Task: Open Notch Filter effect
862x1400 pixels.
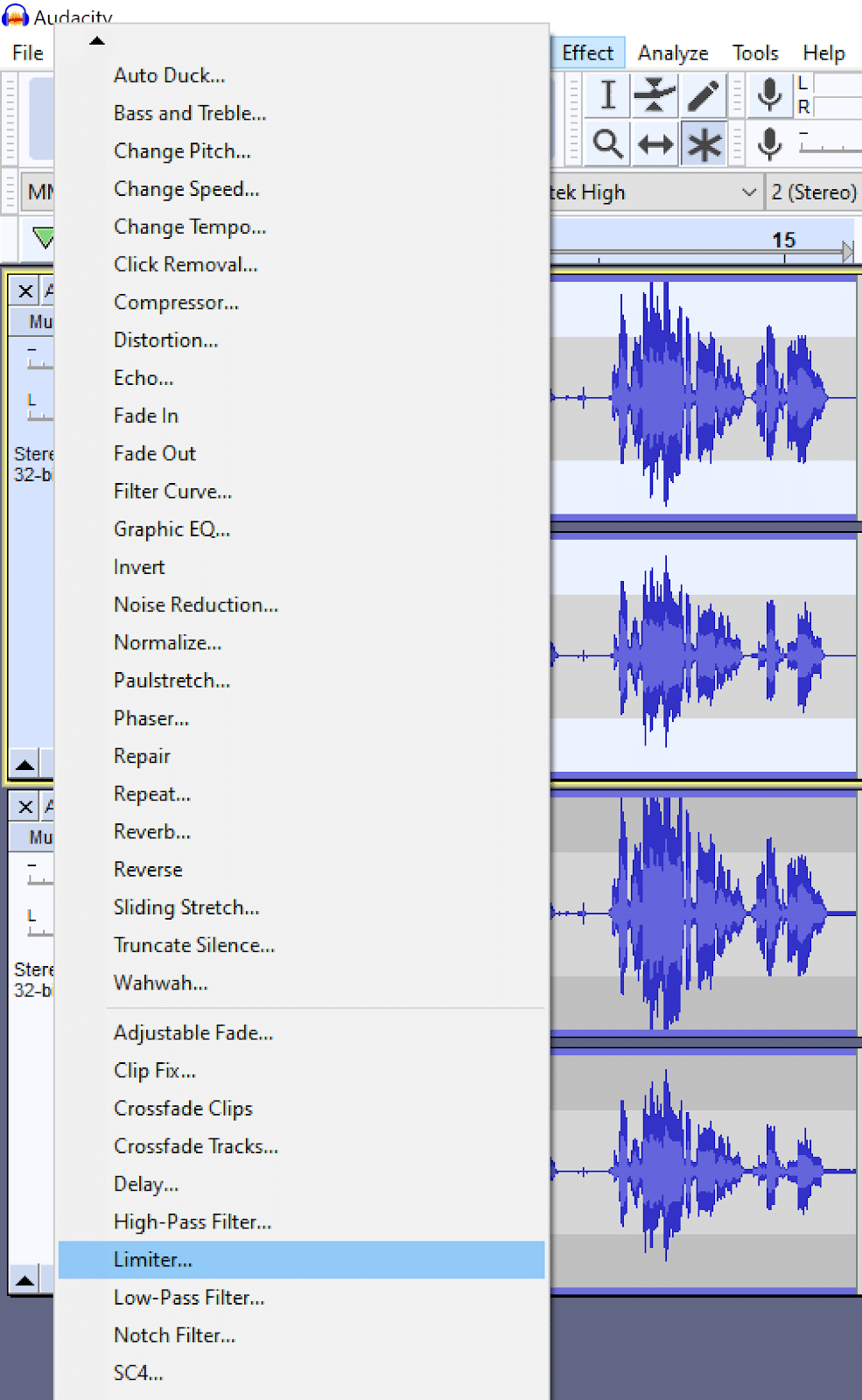Action: click(x=302, y=1335)
